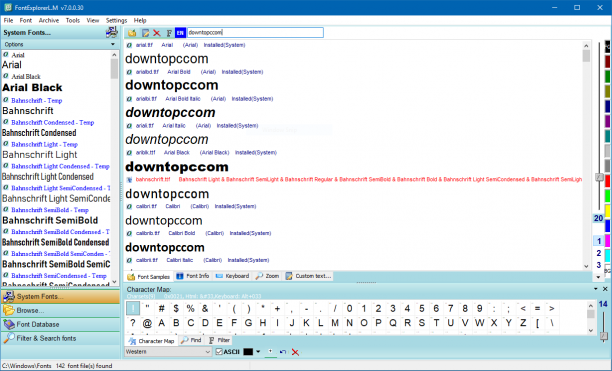Switch to the Font Info tab

(193, 276)
